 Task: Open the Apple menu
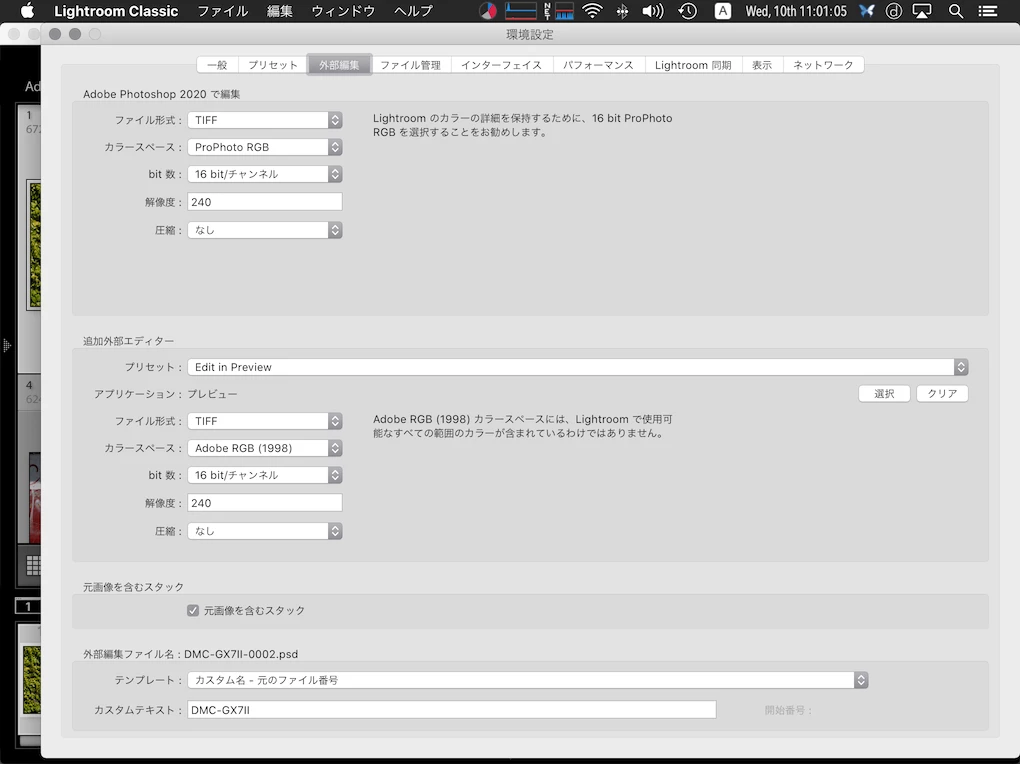coord(27,10)
